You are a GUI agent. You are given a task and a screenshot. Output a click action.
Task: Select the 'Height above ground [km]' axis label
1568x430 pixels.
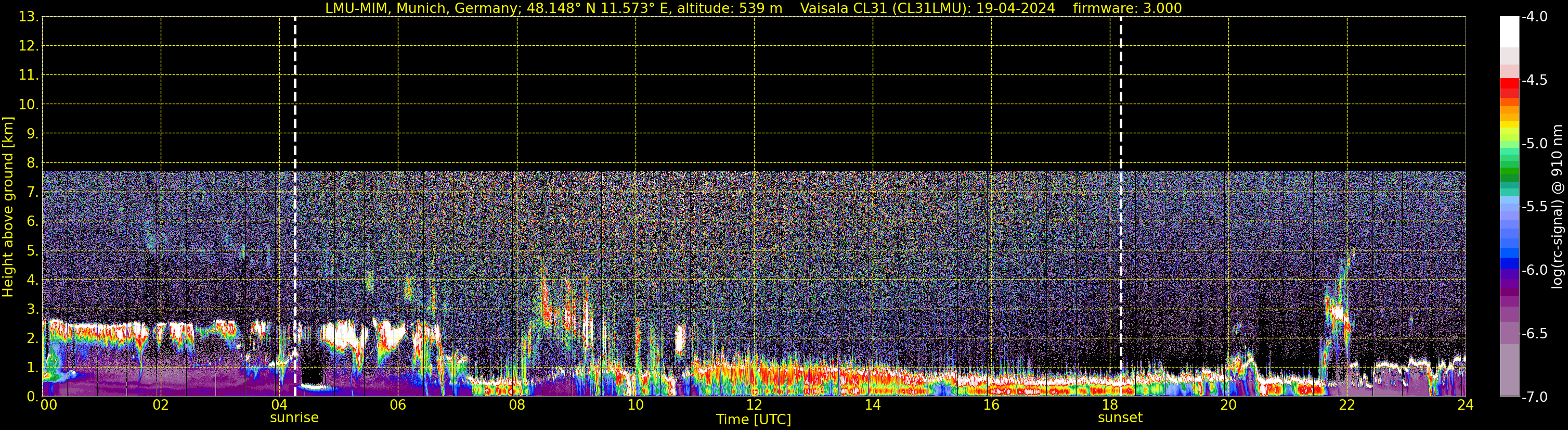point(8,207)
